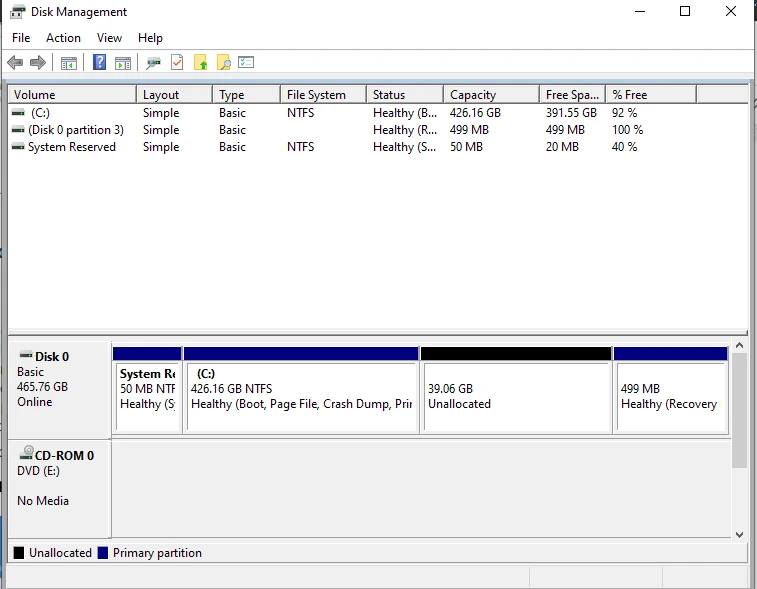Click the drive icon beside System Reserved
Screen dimensions: 757x589
point(18,146)
